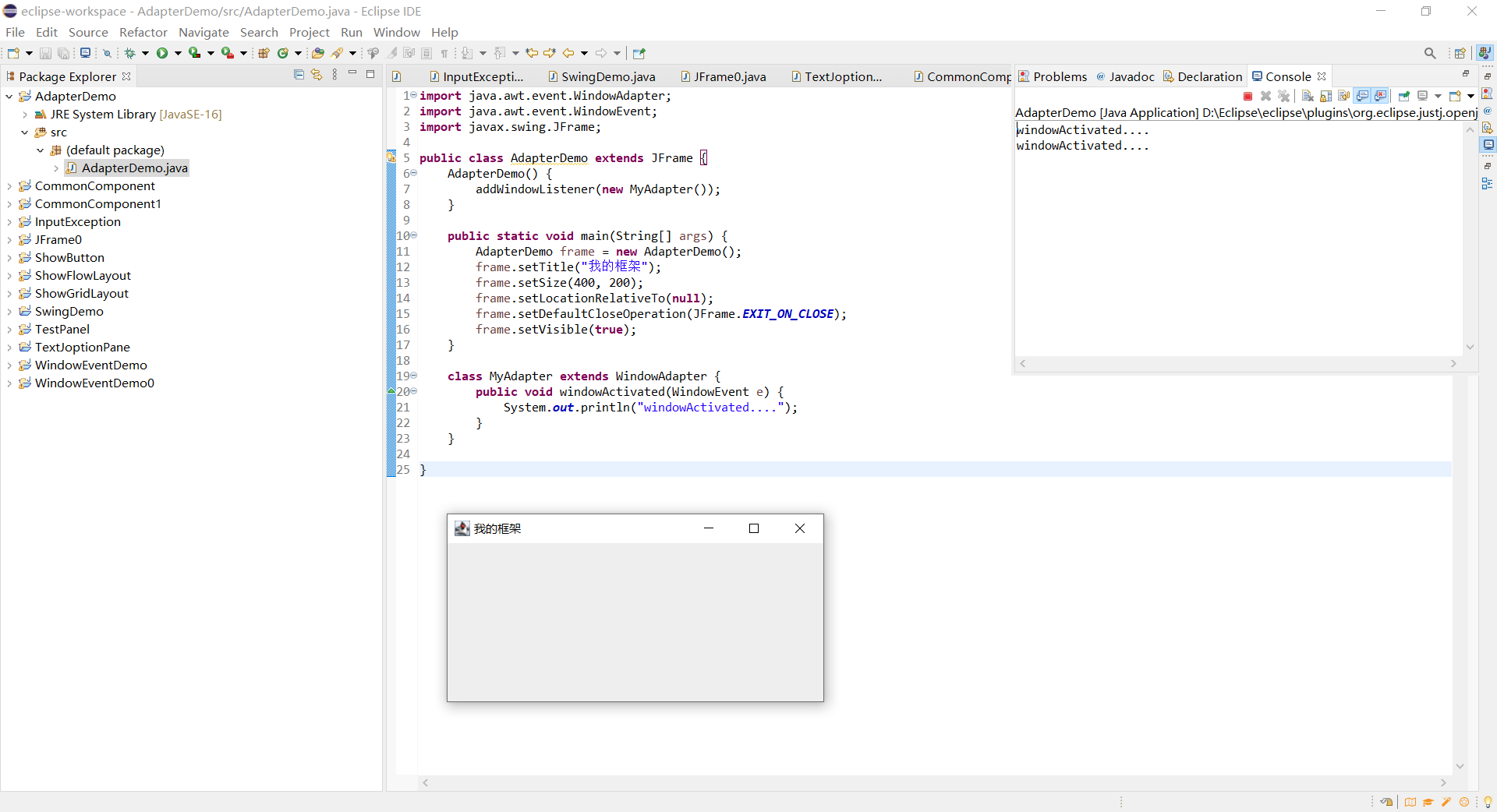Toggle Scroll Lock in the Console
The width and height of the screenshot is (1497, 812).
click(1325, 96)
